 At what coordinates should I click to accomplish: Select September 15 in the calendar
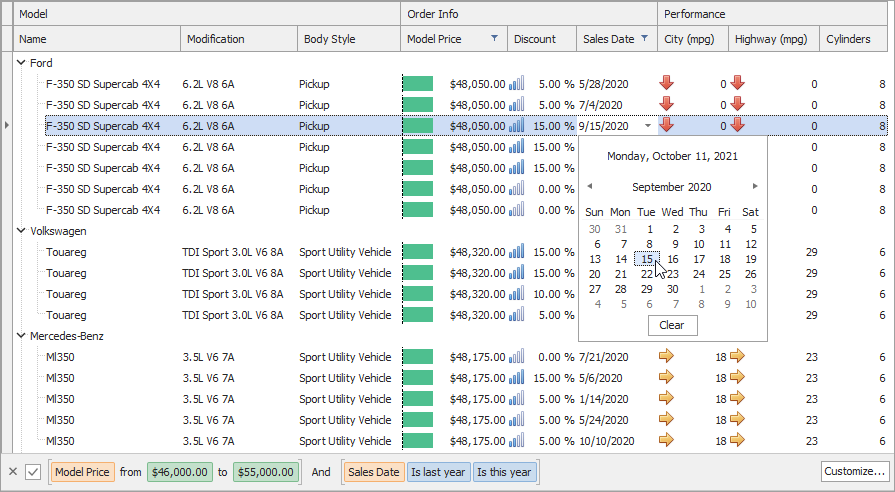(647, 259)
